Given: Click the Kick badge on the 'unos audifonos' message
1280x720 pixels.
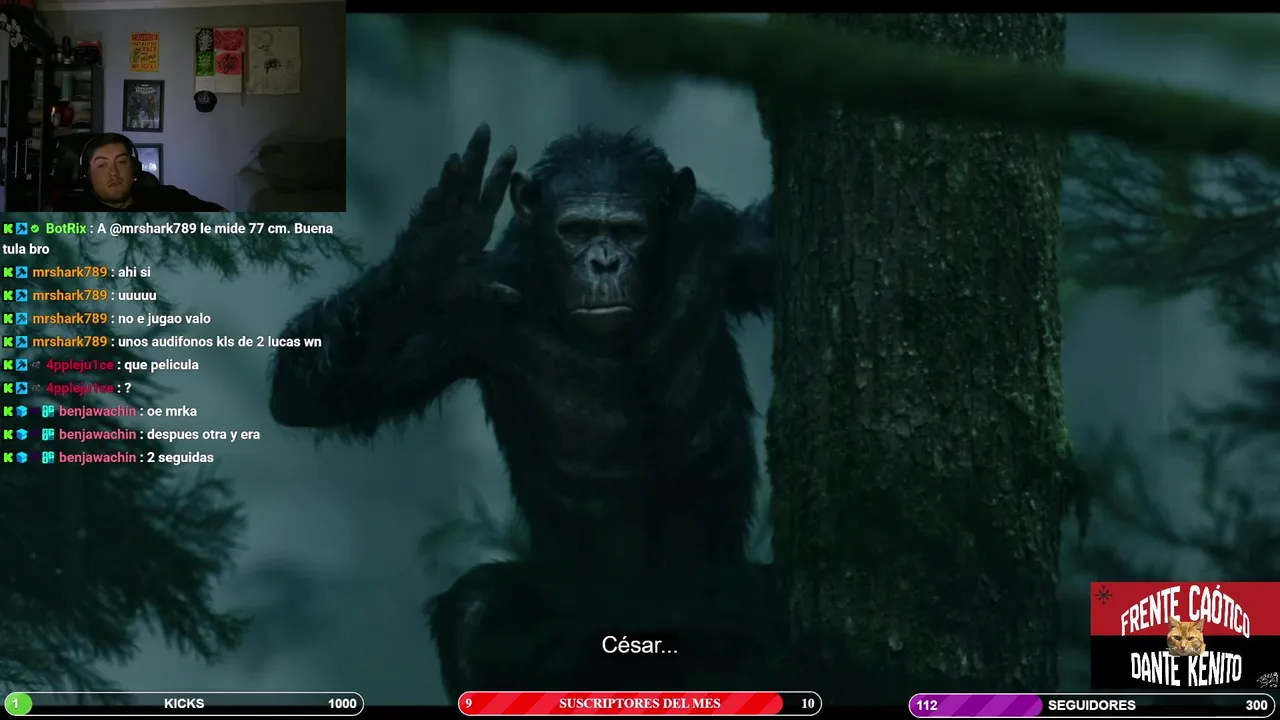Looking at the screenshot, I should (x=8, y=341).
